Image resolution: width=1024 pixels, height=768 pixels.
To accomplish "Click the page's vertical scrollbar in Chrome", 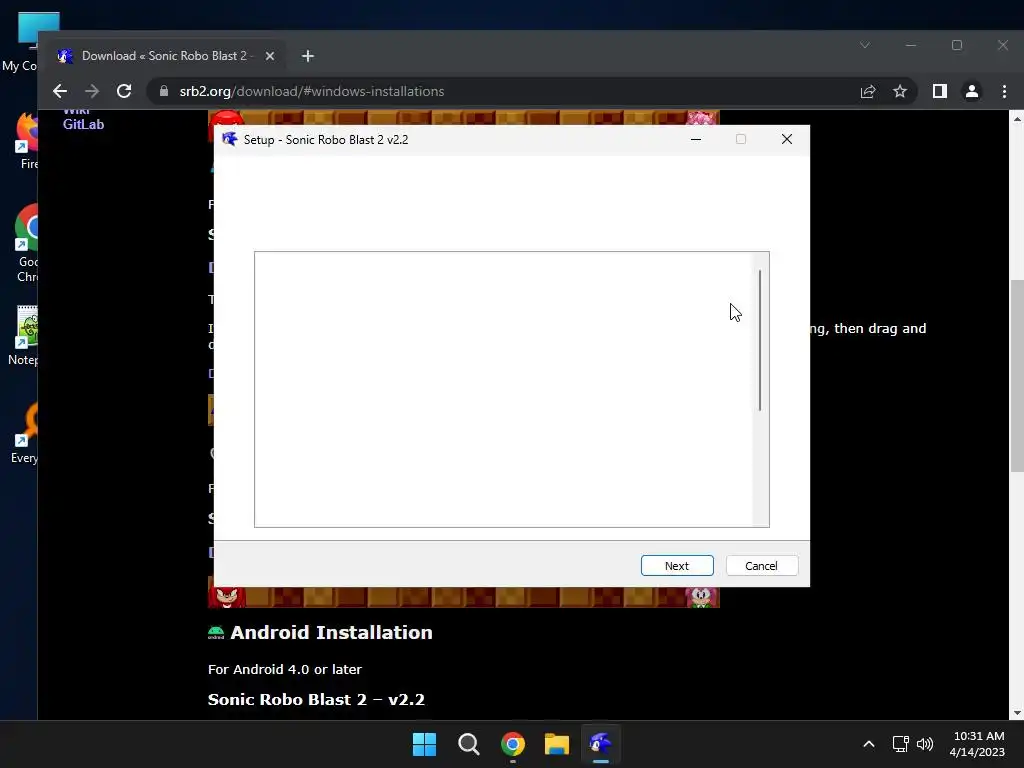I will point(1017,376).
